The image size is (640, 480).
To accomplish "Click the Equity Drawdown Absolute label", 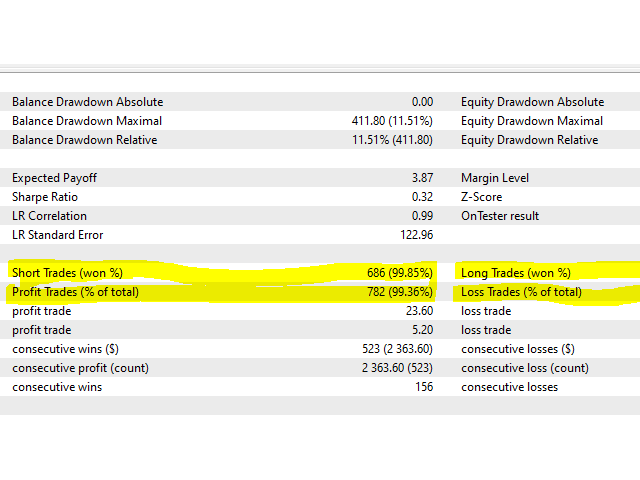I will (532, 102).
